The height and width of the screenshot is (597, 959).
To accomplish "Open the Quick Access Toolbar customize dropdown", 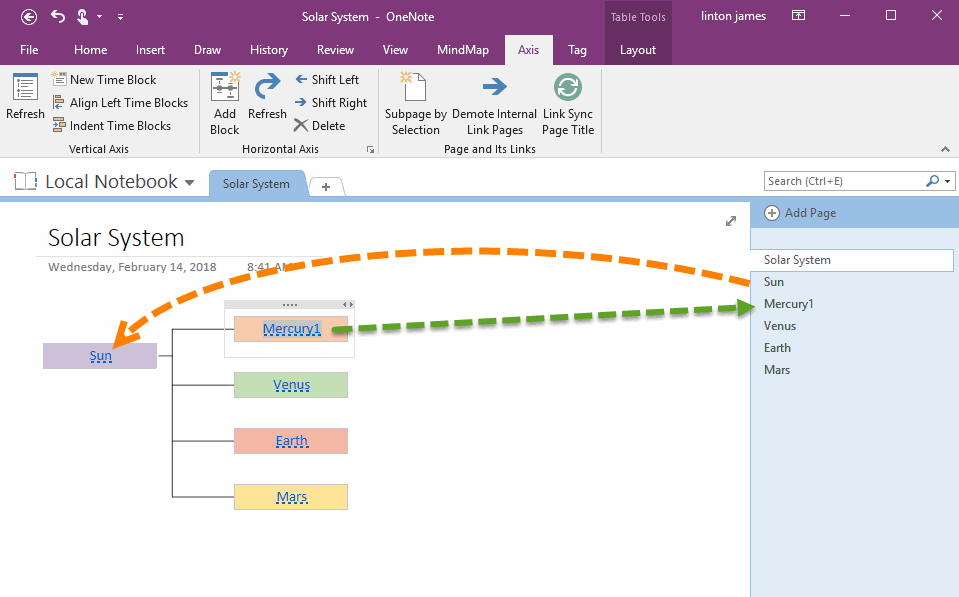I will (121, 17).
